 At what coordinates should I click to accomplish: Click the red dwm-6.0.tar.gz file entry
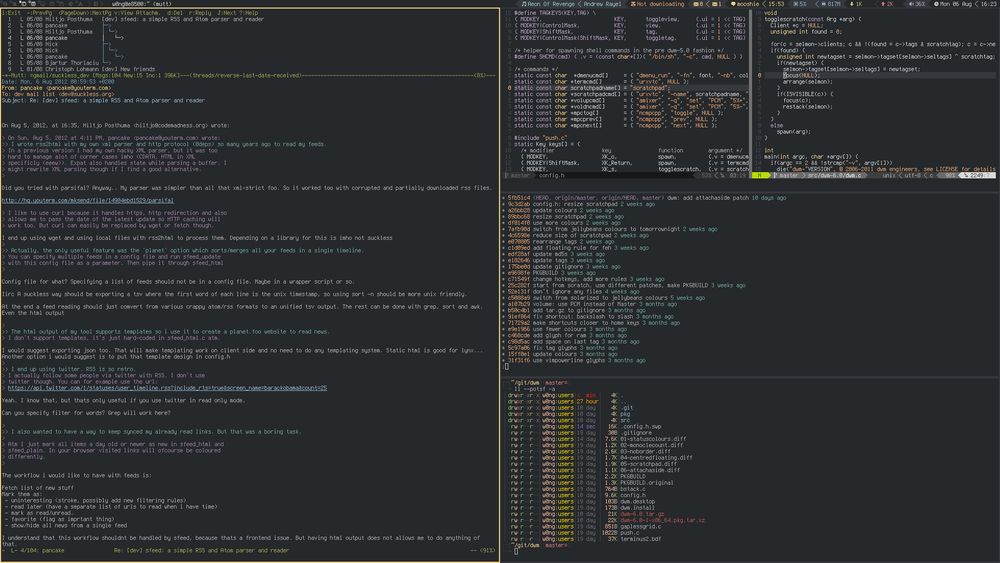(642, 514)
